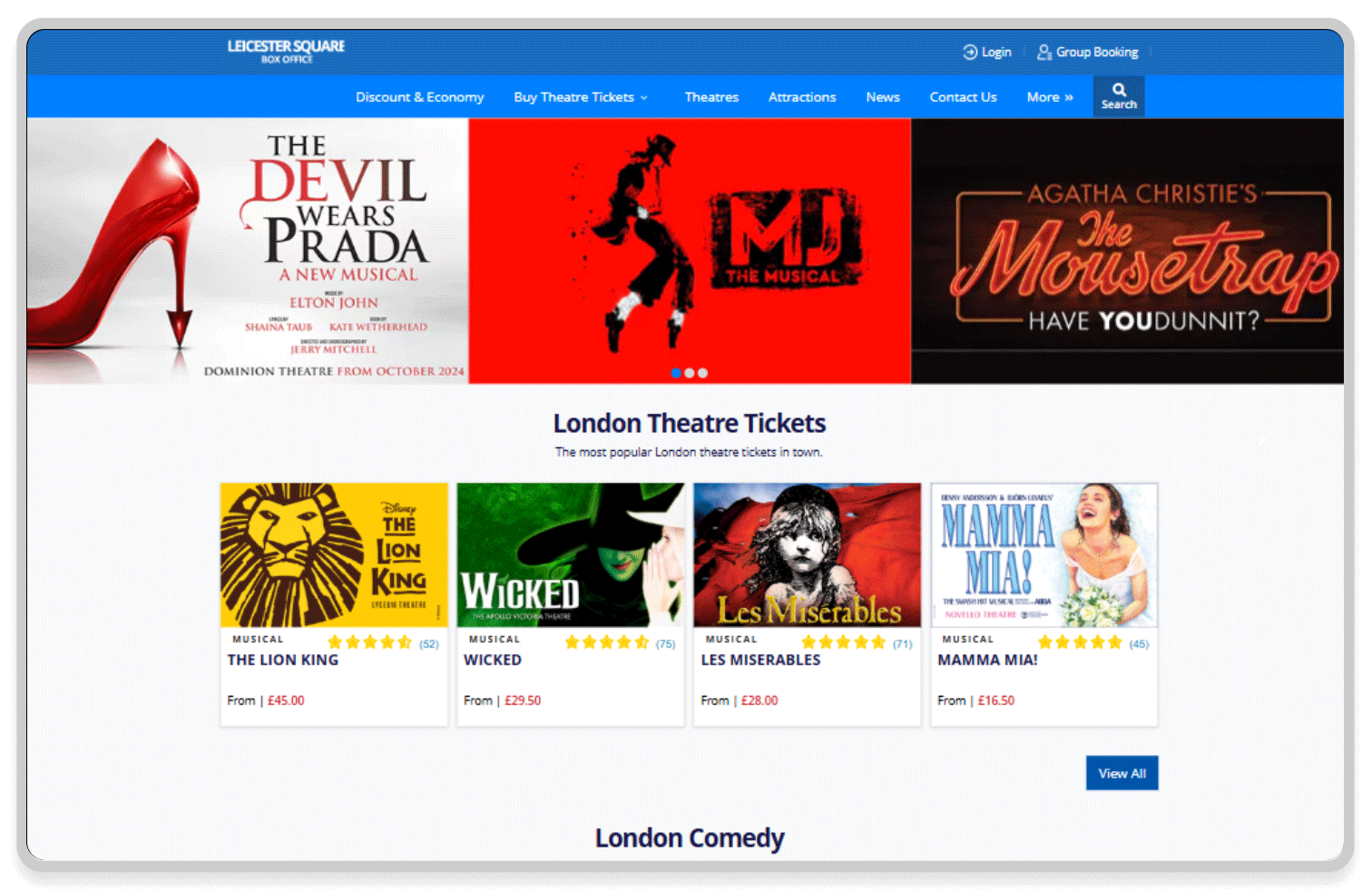Viewport: 1372px width, 891px height.
Task: Click the Group Booking people icon
Action: [1044, 52]
